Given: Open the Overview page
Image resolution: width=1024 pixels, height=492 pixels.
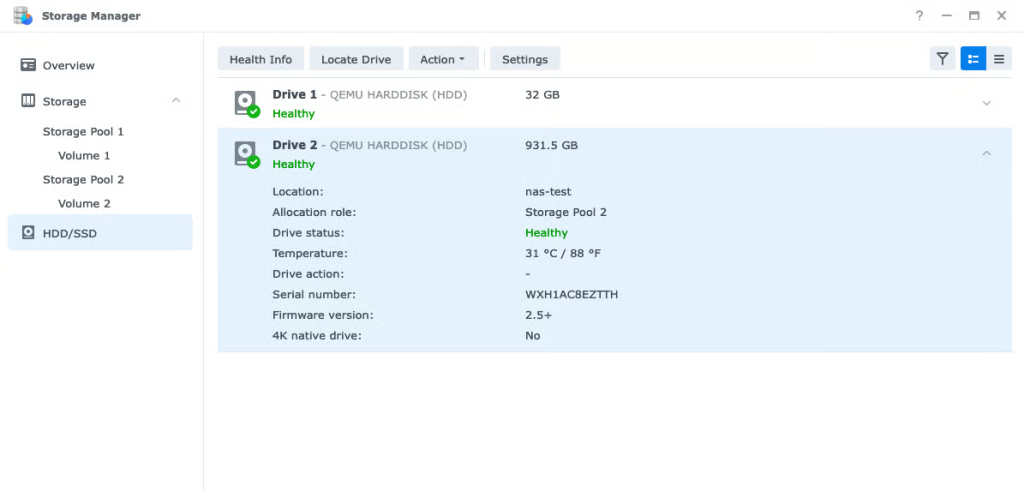Looking at the screenshot, I should point(69,65).
